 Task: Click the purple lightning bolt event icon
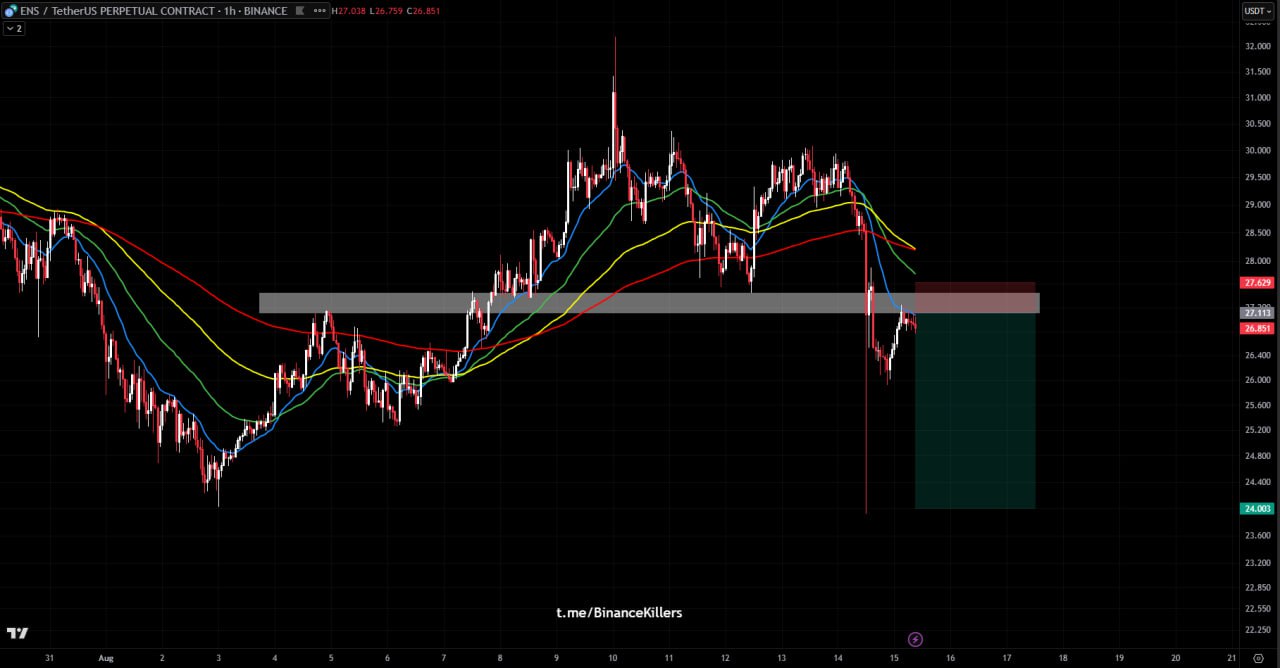point(915,639)
